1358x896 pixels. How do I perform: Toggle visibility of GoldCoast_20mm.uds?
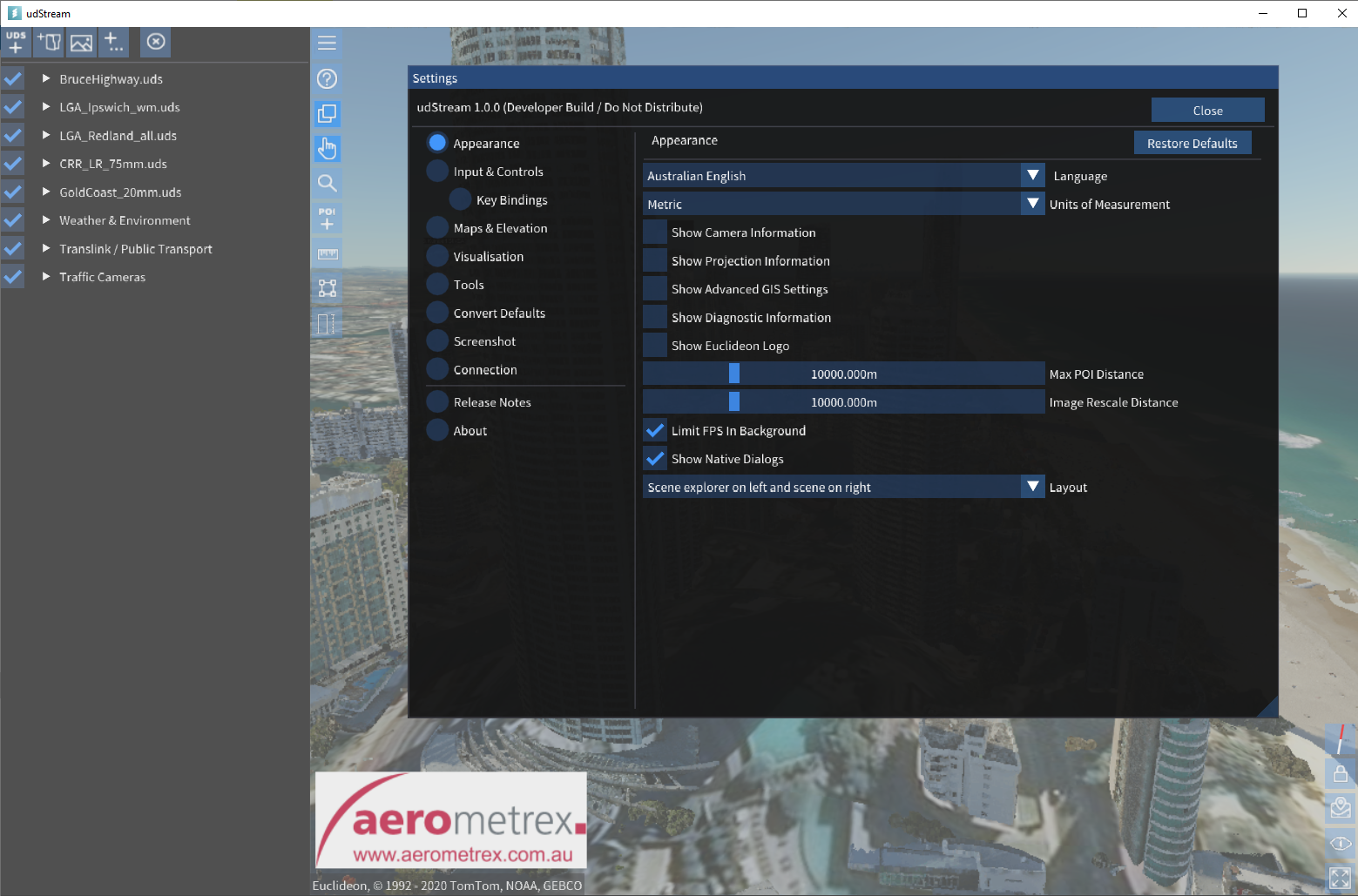13,192
